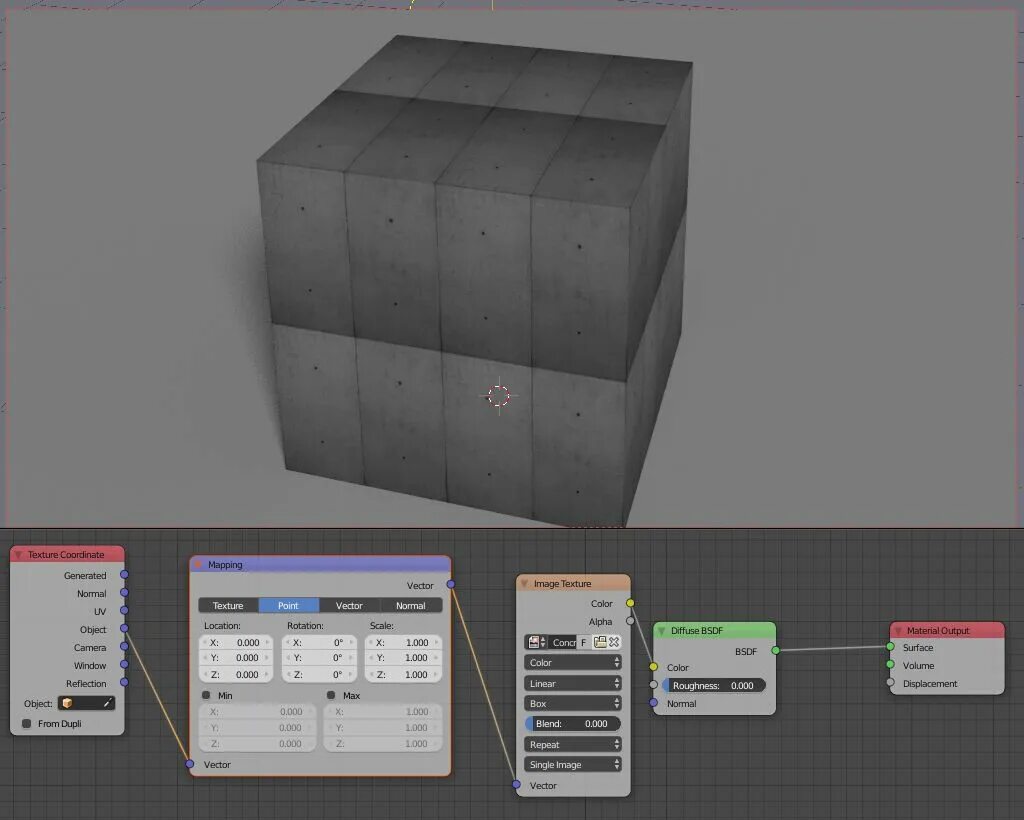Open the Repeat extension dropdown
1024x820 pixels.
coord(573,745)
